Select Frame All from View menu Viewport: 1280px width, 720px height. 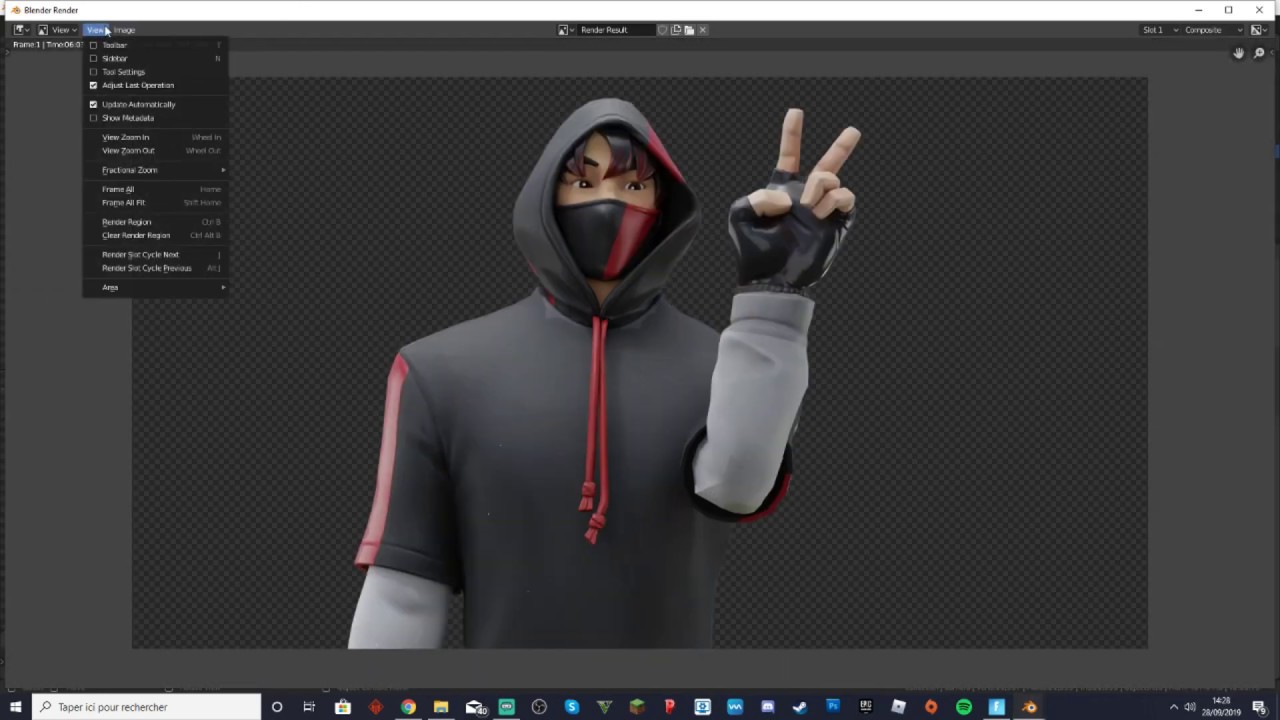[118, 189]
